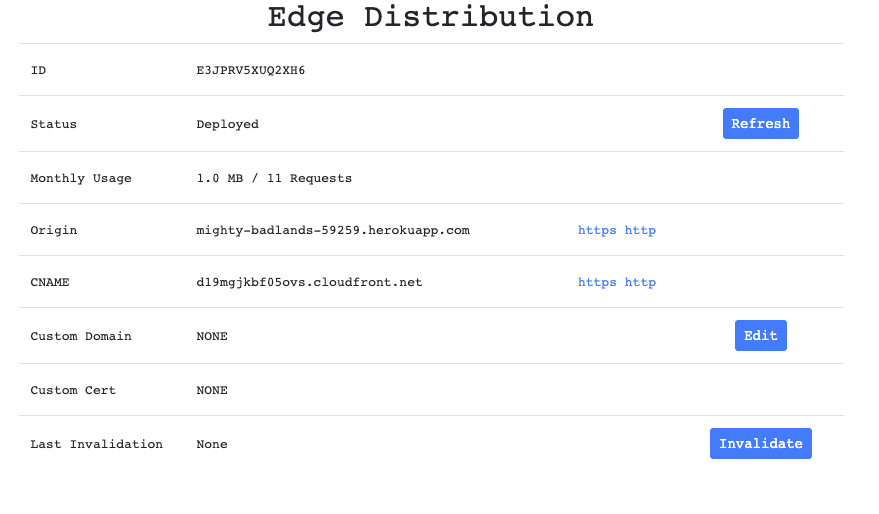Open the Origin https link

[597, 230]
